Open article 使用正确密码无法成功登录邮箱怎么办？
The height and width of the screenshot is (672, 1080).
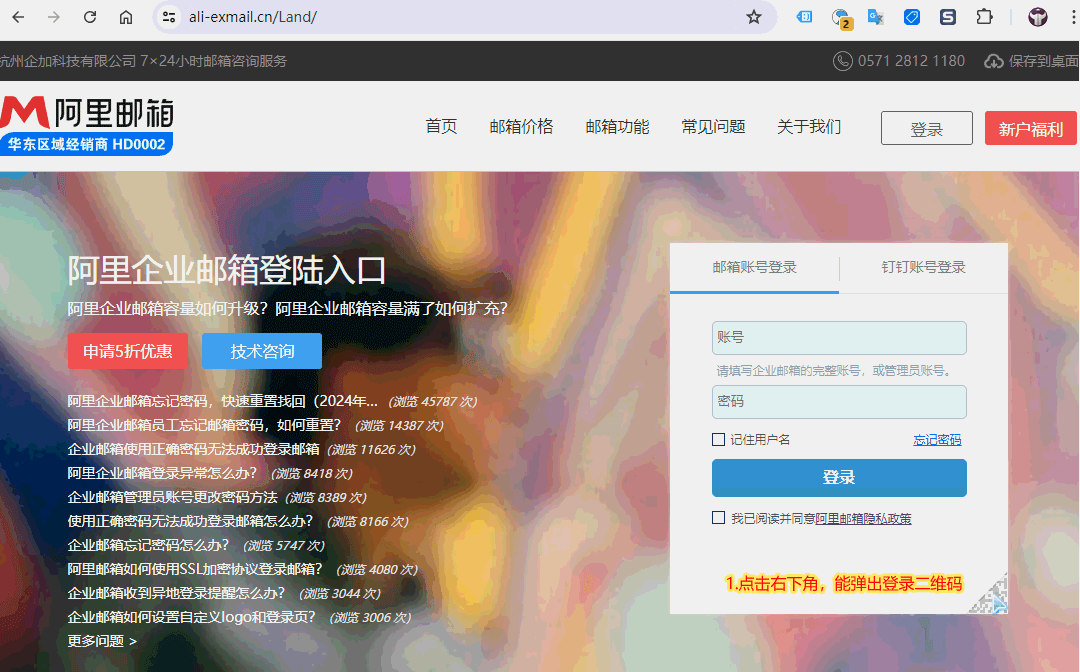tap(190, 521)
